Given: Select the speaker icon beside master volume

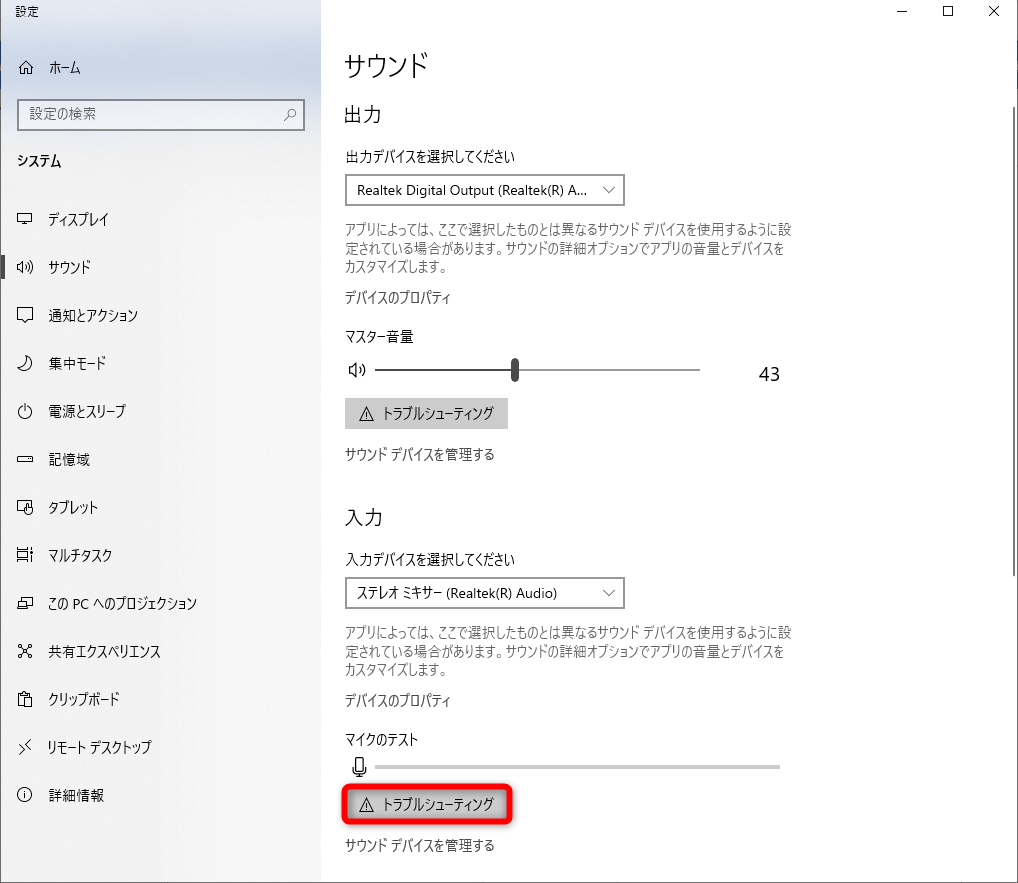Looking at the screenshot, I should tap(356, 369).
